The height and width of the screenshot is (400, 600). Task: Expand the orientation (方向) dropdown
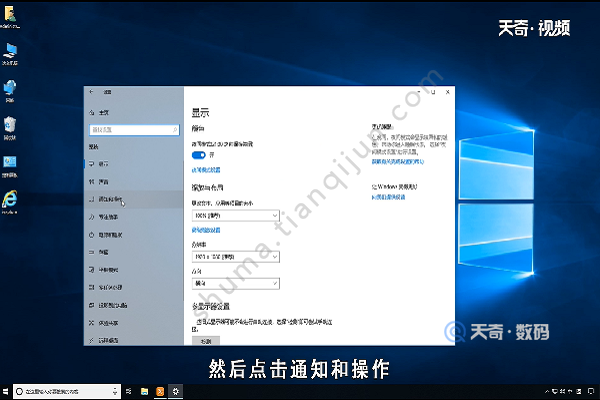pos(235,284)
